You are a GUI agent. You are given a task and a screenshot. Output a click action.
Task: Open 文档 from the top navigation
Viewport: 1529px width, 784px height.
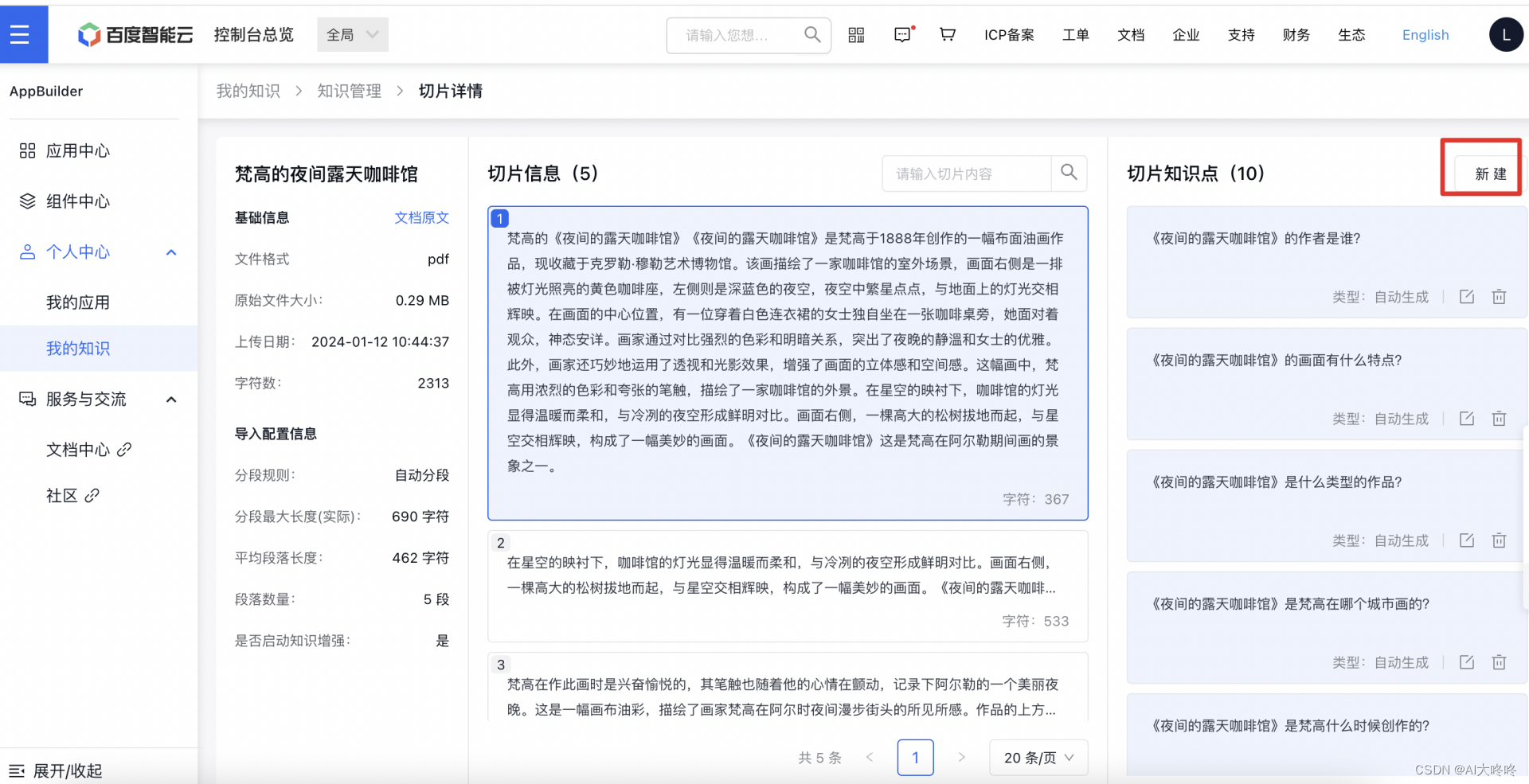tap(1131, 35)
